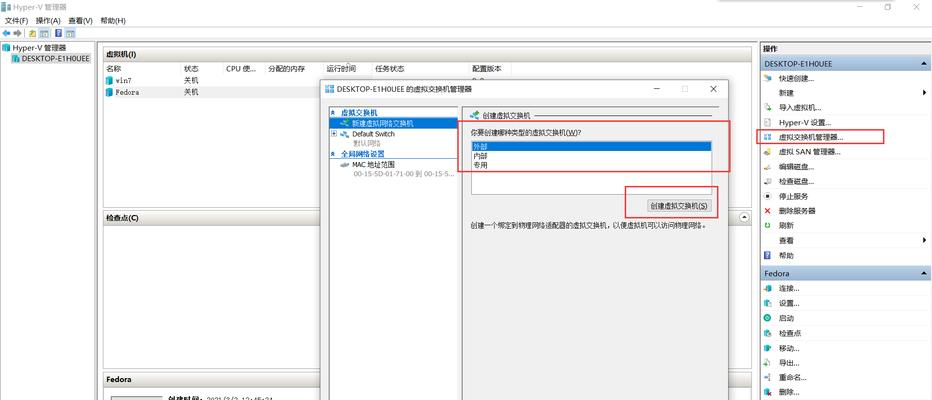This screenshot has width=932, height=400.
Task: Click the Hyper-V 设置 icon
Action: coord(767,122)
